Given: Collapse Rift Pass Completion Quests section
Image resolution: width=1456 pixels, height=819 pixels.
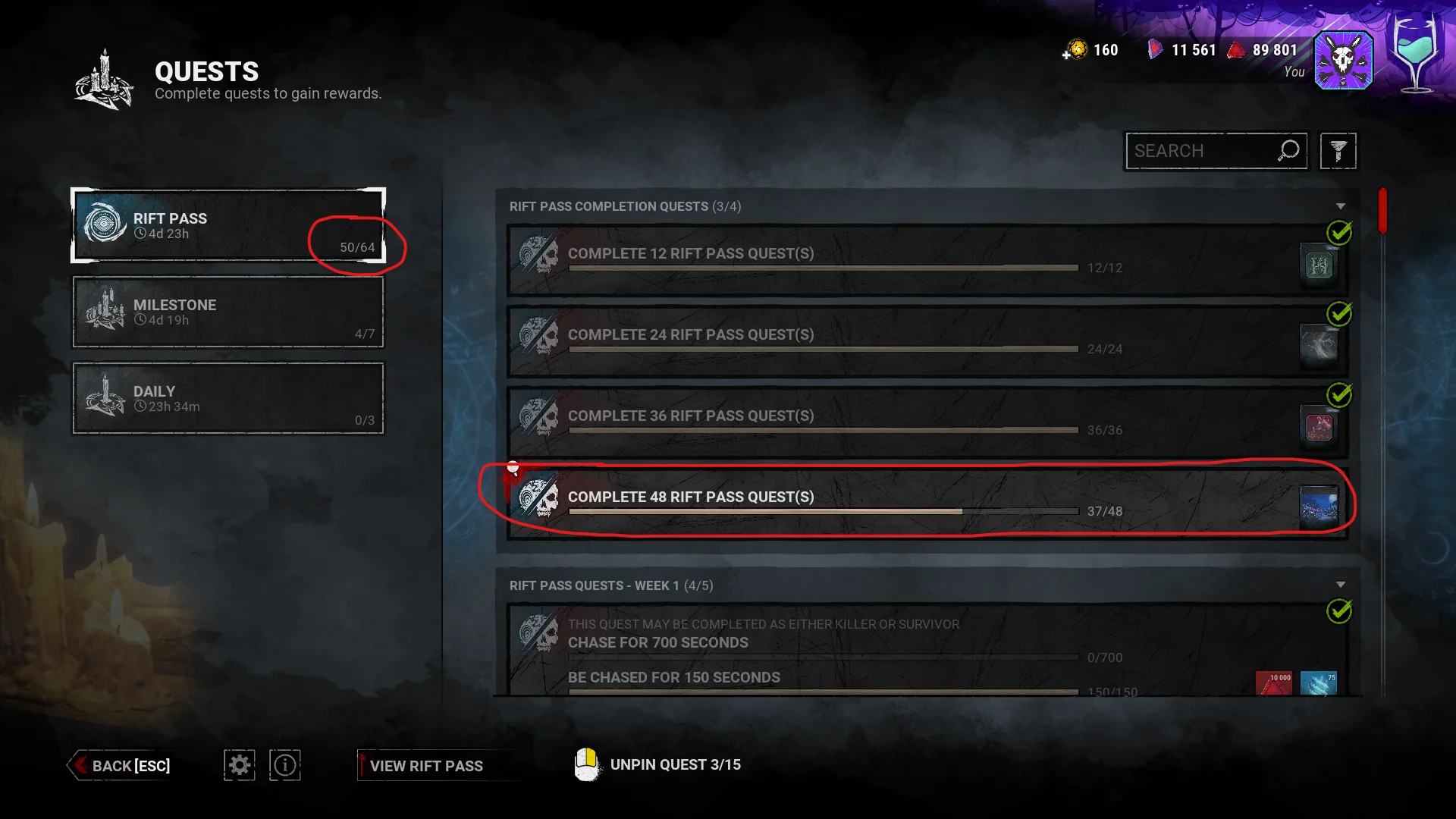Looking at the screenshot, I should pyautogui.click(x=1341, y=206).
